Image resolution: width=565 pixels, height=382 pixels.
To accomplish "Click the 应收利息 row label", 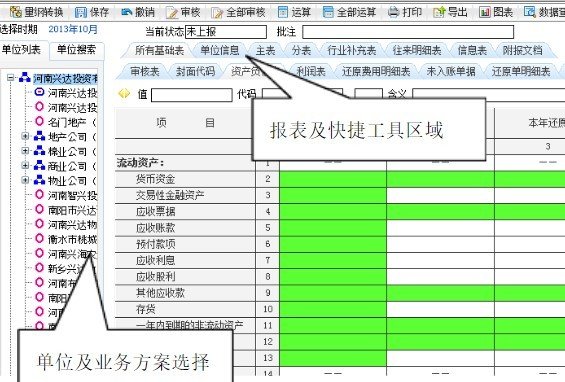I will click(155, 260).
